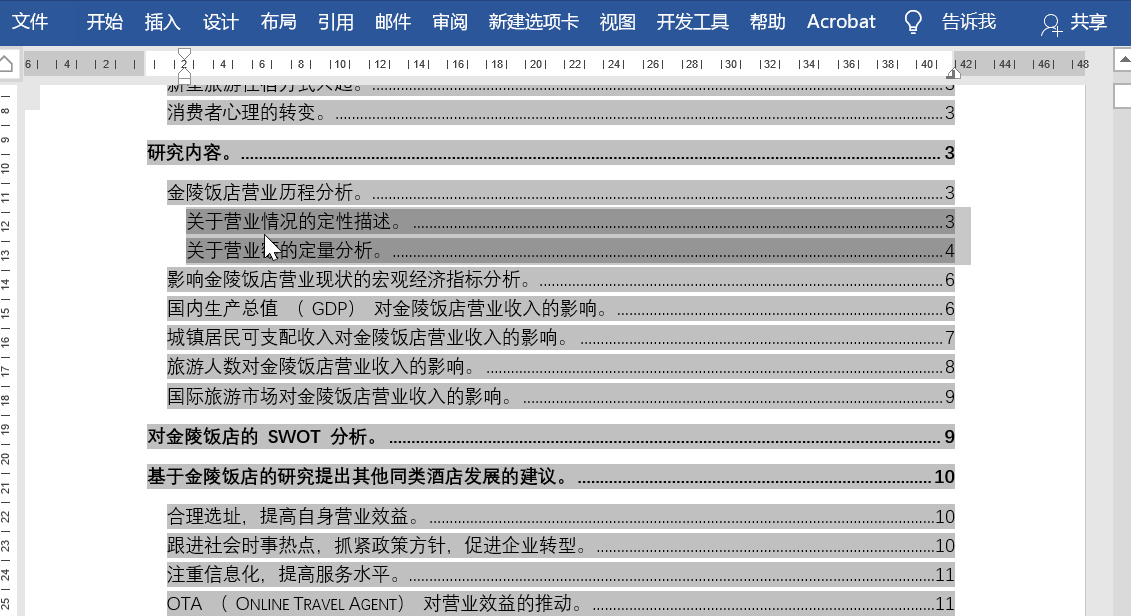1131x616 pixels.
Task: Switch to the 插入 (Insert) tab
Action: pos(162,22)
